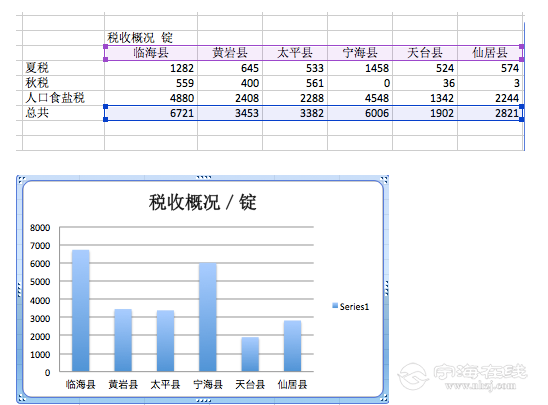This screenshot has height=405, width=548.
Task: Click the chart's top-left corner resize handle
Action: pyautogui.click(x=21, y=180)
